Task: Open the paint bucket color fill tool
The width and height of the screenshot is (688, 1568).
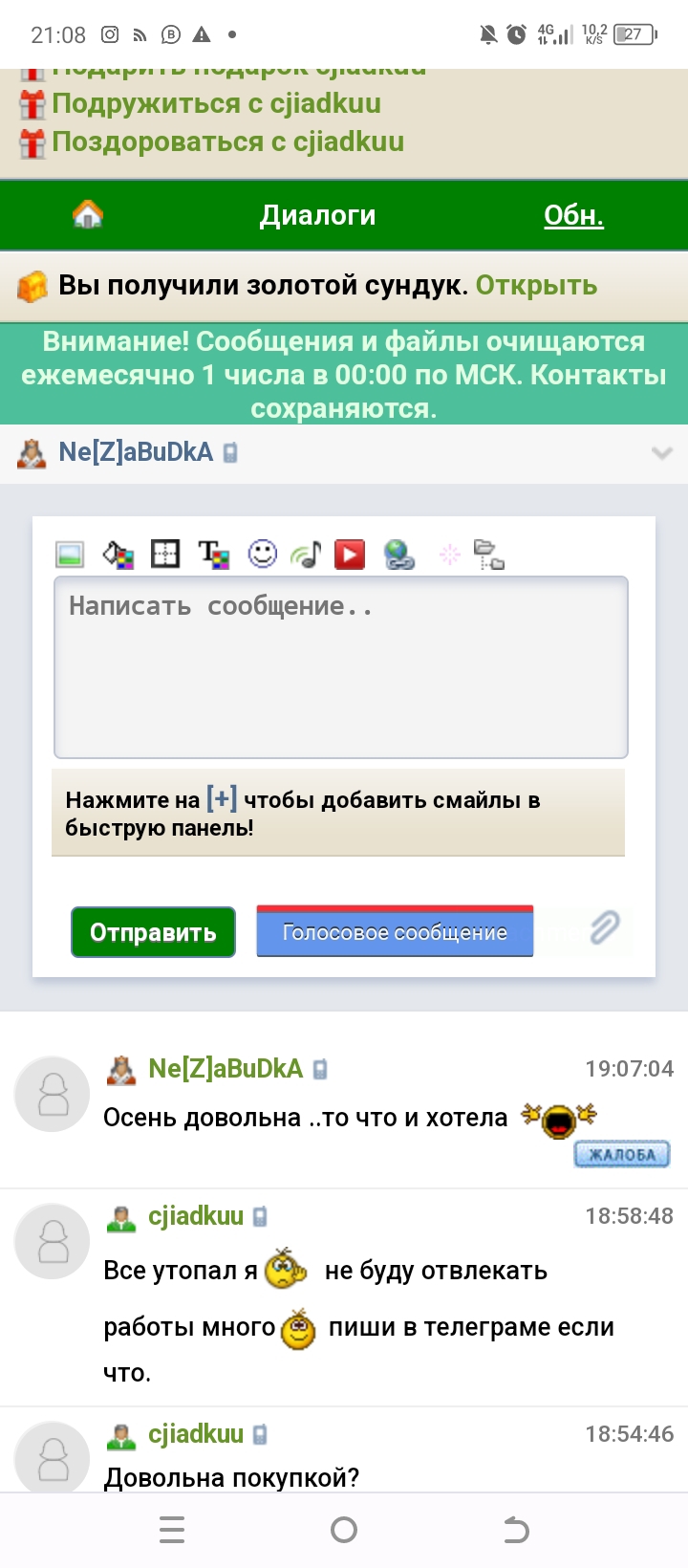Action: (x=118, y=555)
